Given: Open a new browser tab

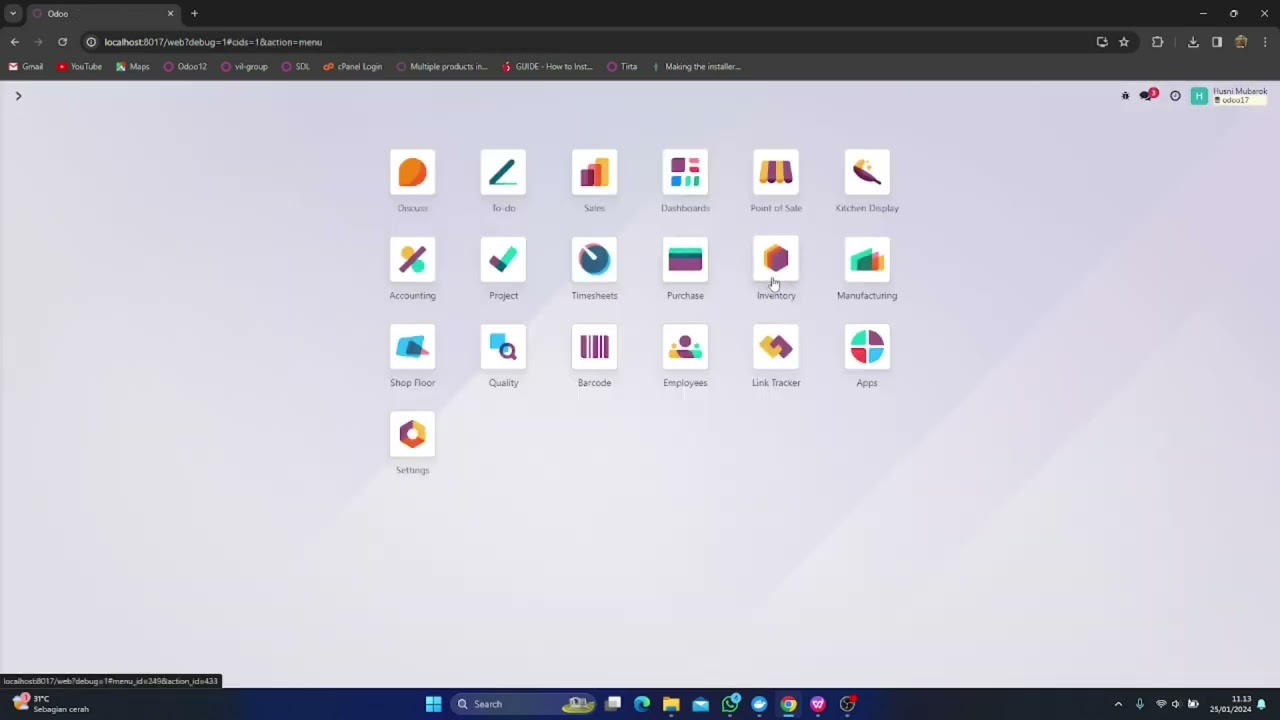Looking at the screenshot, I should click(194, 14).
